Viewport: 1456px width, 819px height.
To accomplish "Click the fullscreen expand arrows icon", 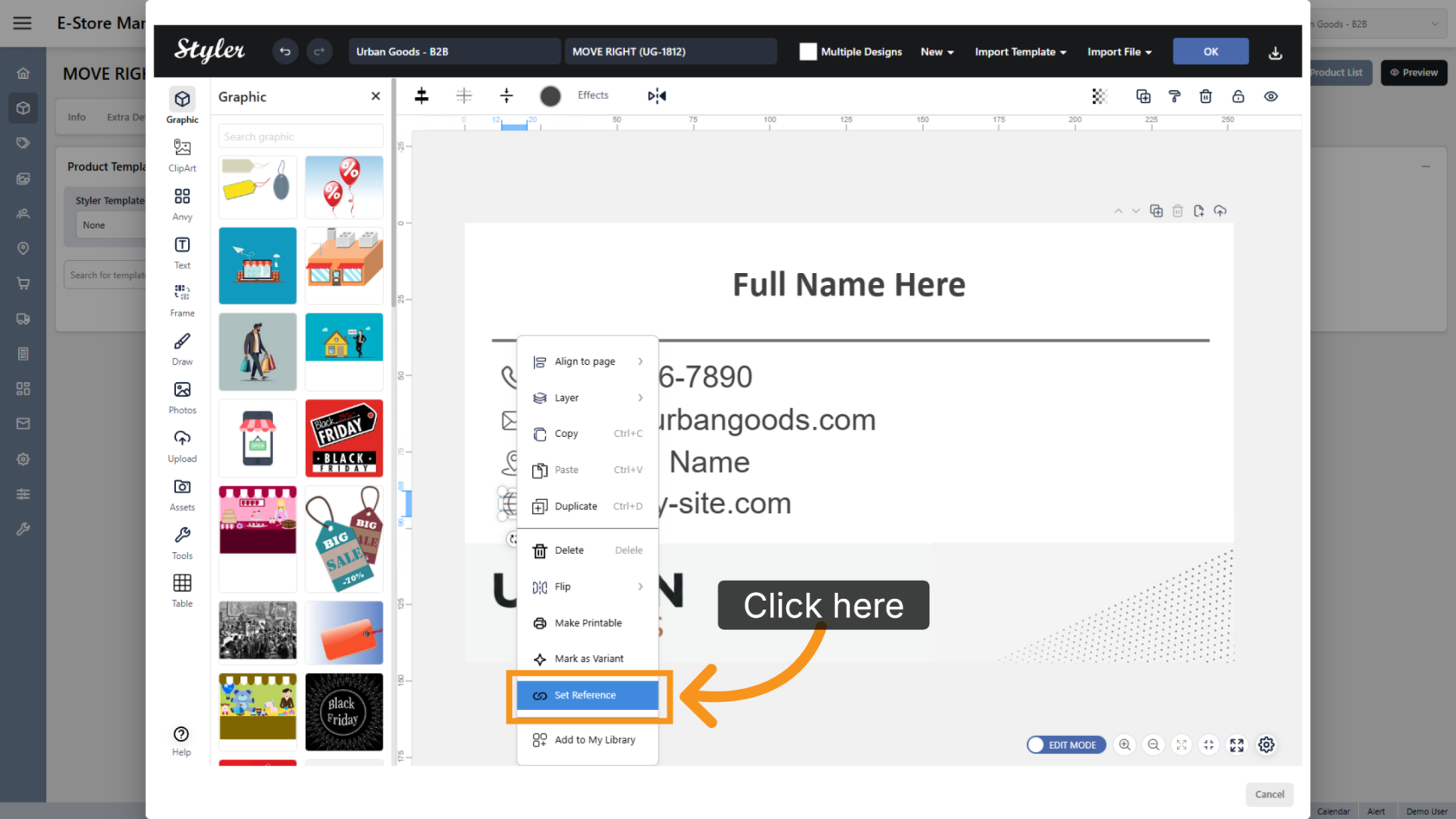I will coord(1237,744).
